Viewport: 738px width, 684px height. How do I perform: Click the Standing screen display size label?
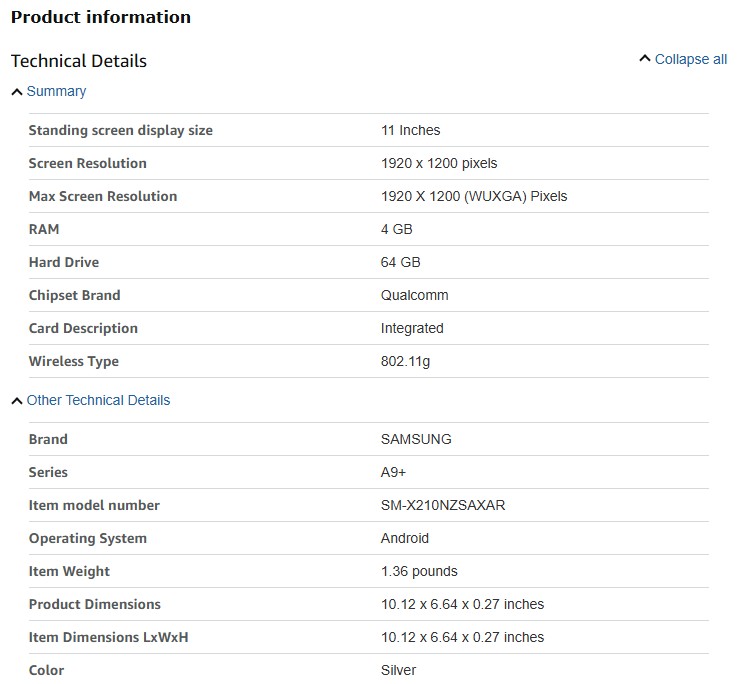[x=121, y=131]
